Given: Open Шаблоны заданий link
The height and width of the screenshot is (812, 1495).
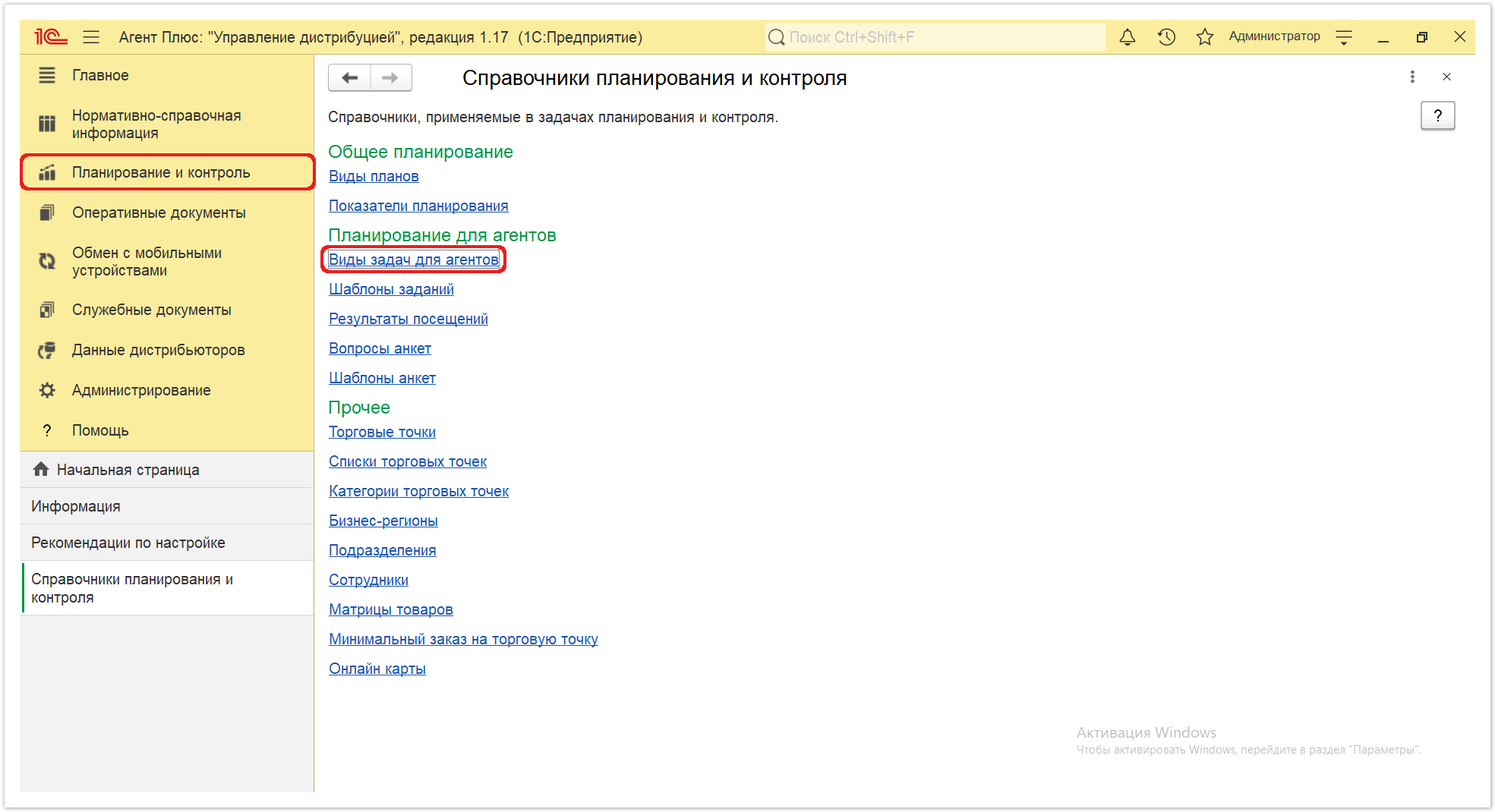Looking at the screenshot, I should click(391, 289).
